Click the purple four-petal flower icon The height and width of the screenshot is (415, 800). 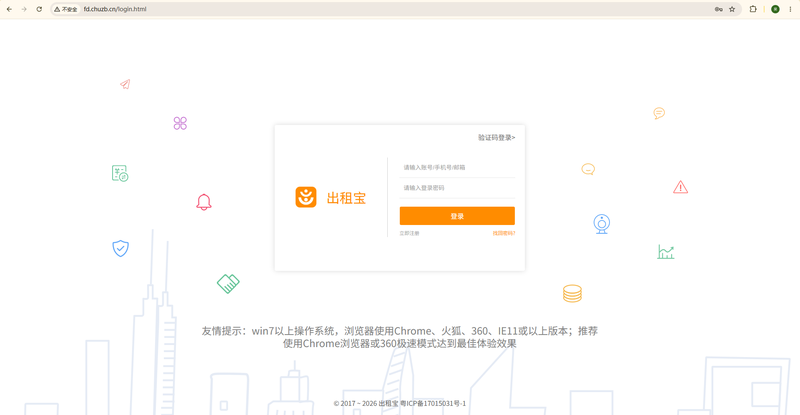180,123
